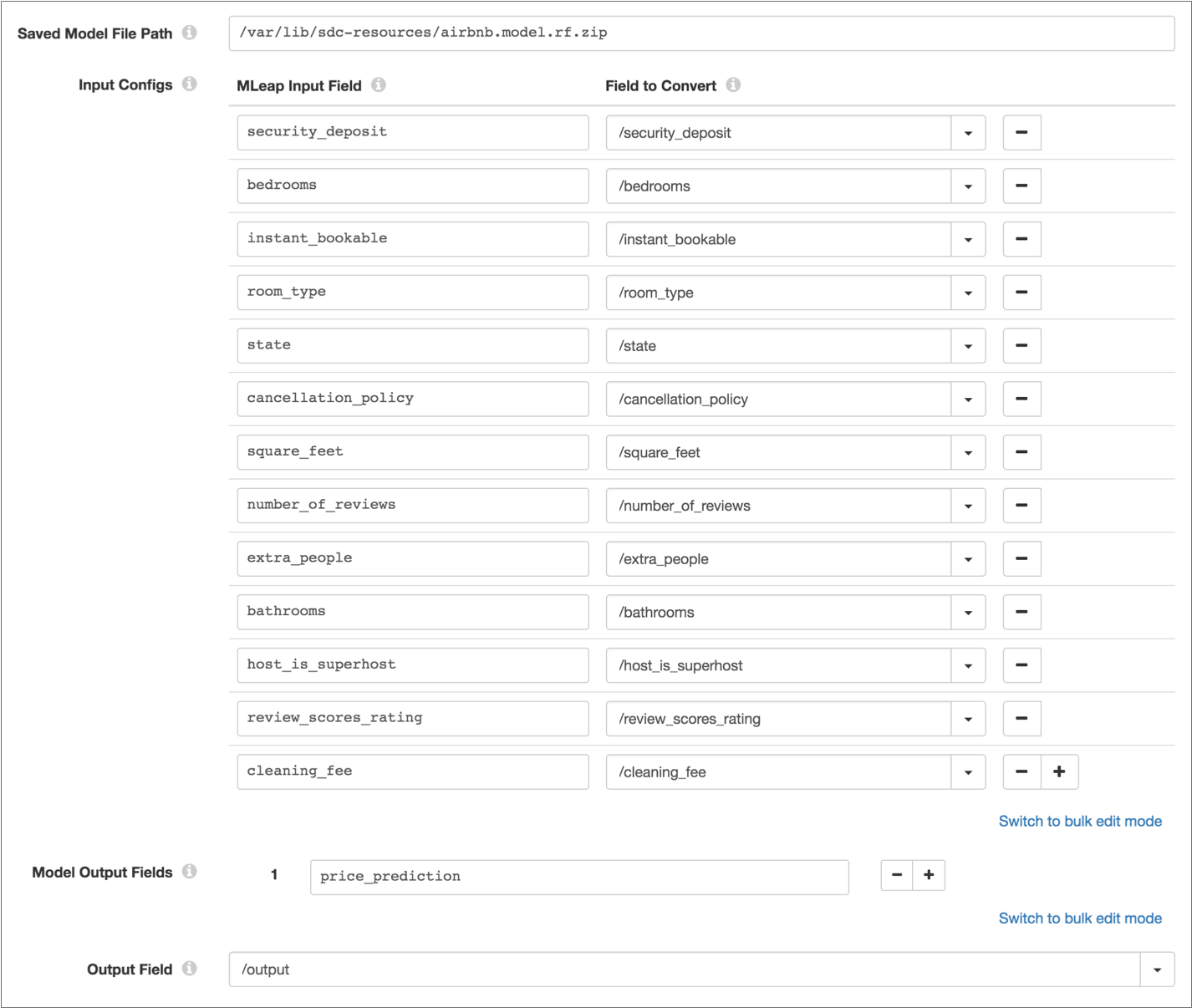1192x1008 pixels.
Task: Remove the cleaning_fee input config row
Action: tap(1021, 771)
